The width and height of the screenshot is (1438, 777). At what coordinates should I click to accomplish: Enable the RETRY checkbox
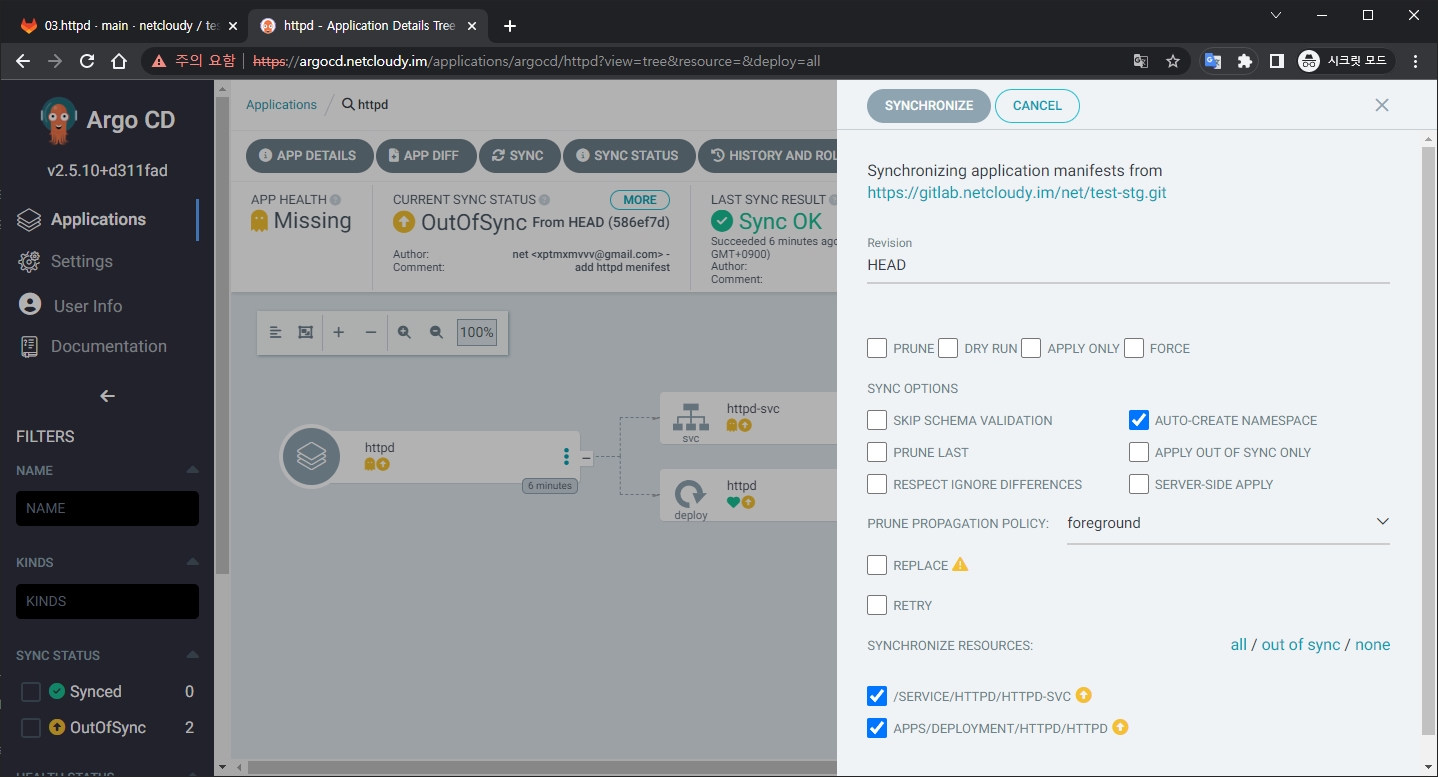click(x=877, y=605)
